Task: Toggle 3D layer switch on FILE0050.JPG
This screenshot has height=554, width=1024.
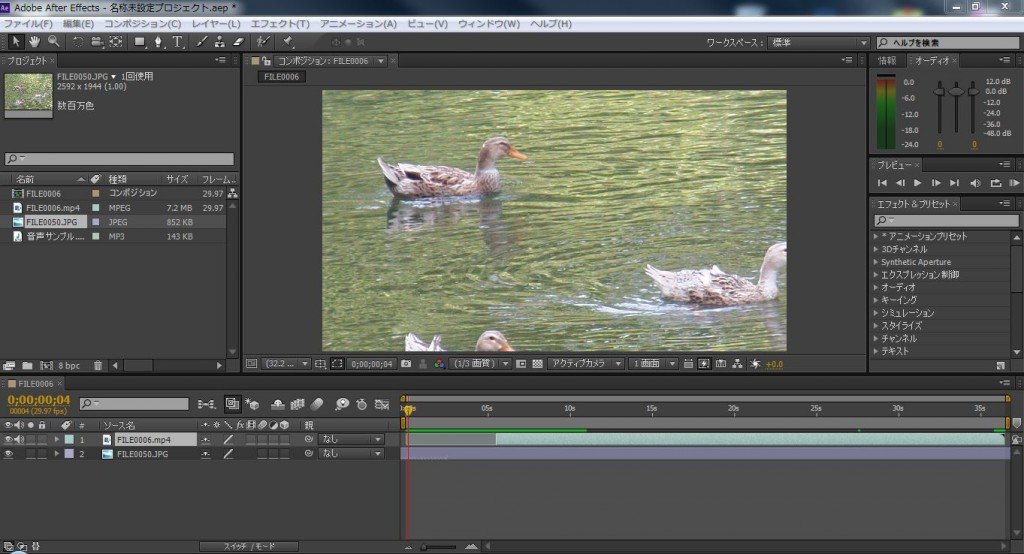Action: pyautogui.click(x=284, y=453)
